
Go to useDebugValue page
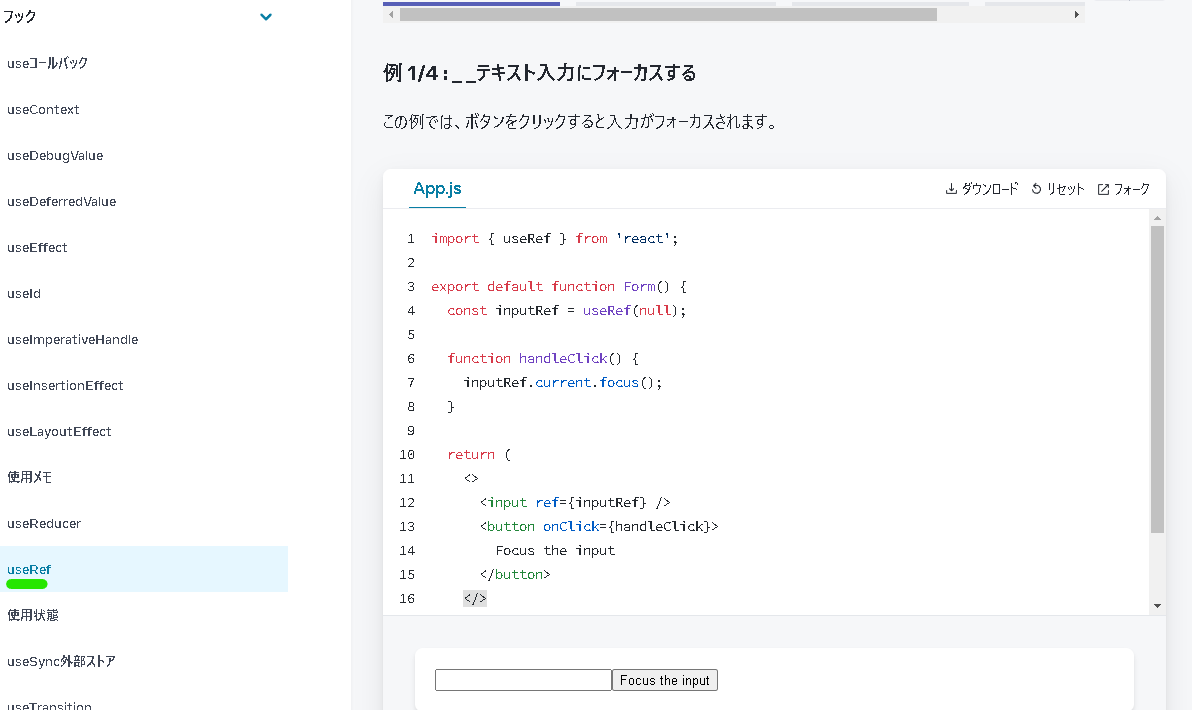[55, 156]
